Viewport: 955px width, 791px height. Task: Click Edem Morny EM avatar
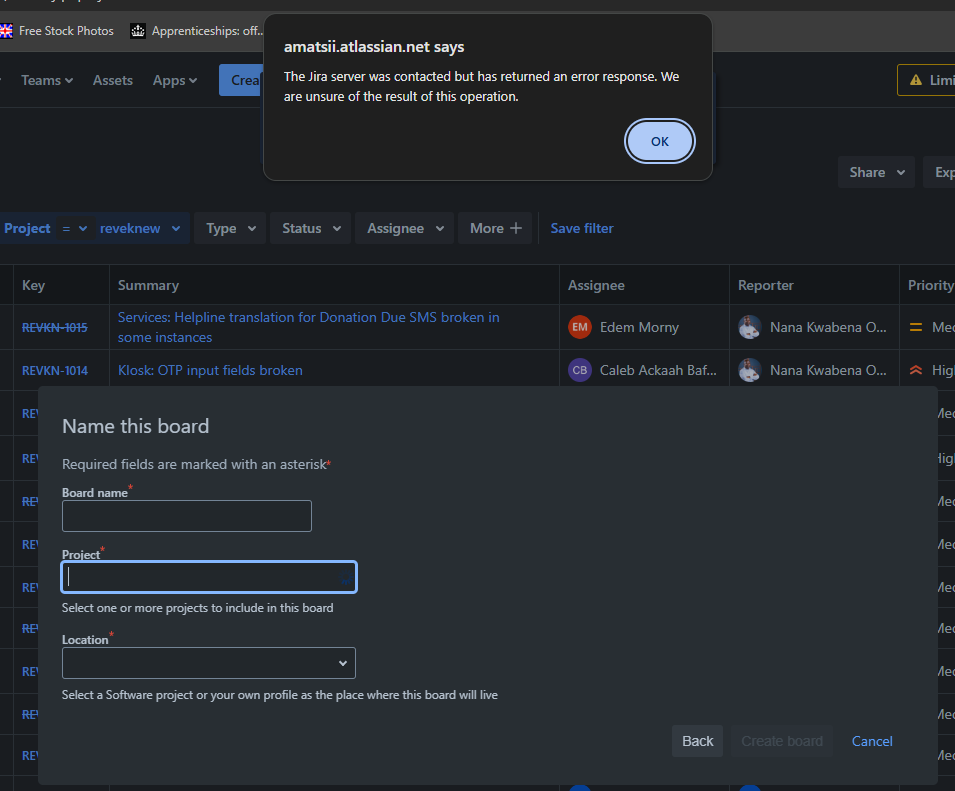point(580,327)
